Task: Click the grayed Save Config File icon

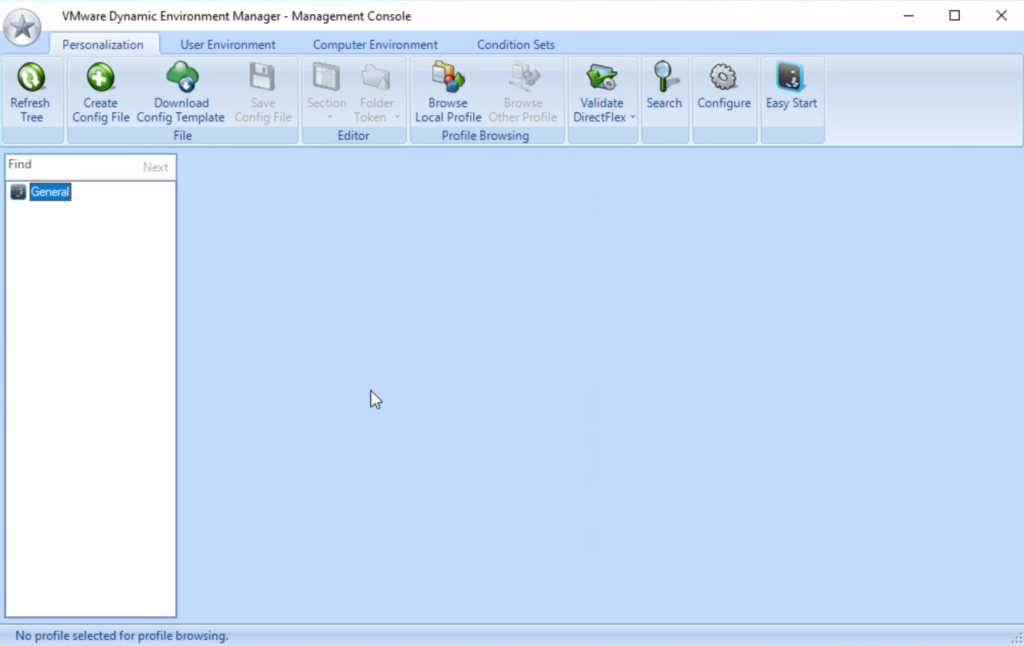Action: (263, 78)
